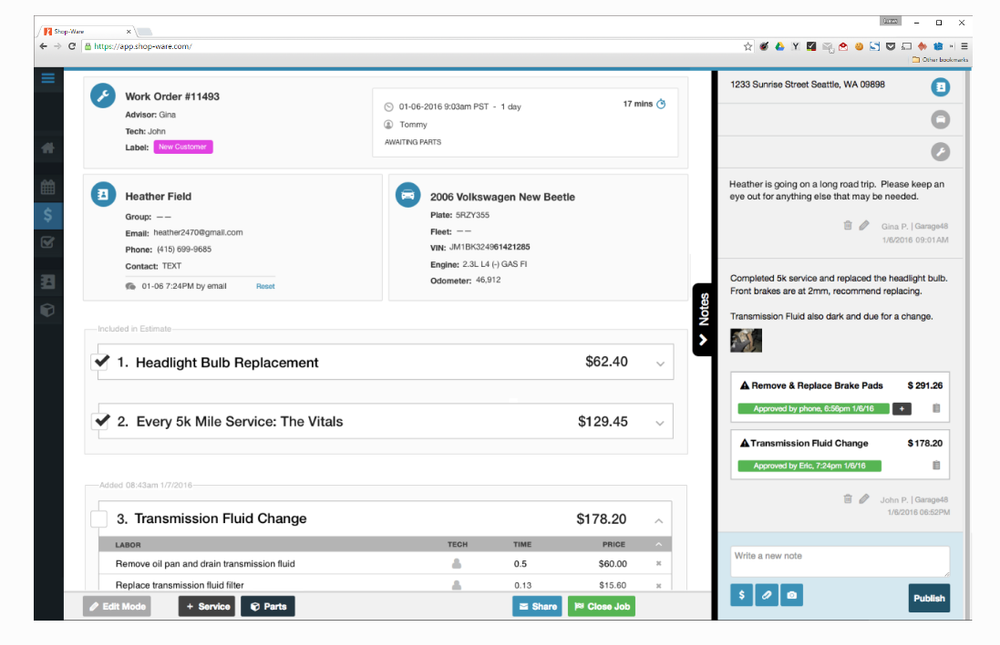Image resolution: width=1000 pixels, height=645 pixels.
Task: Go back in browser history
Action: point(43,46)
